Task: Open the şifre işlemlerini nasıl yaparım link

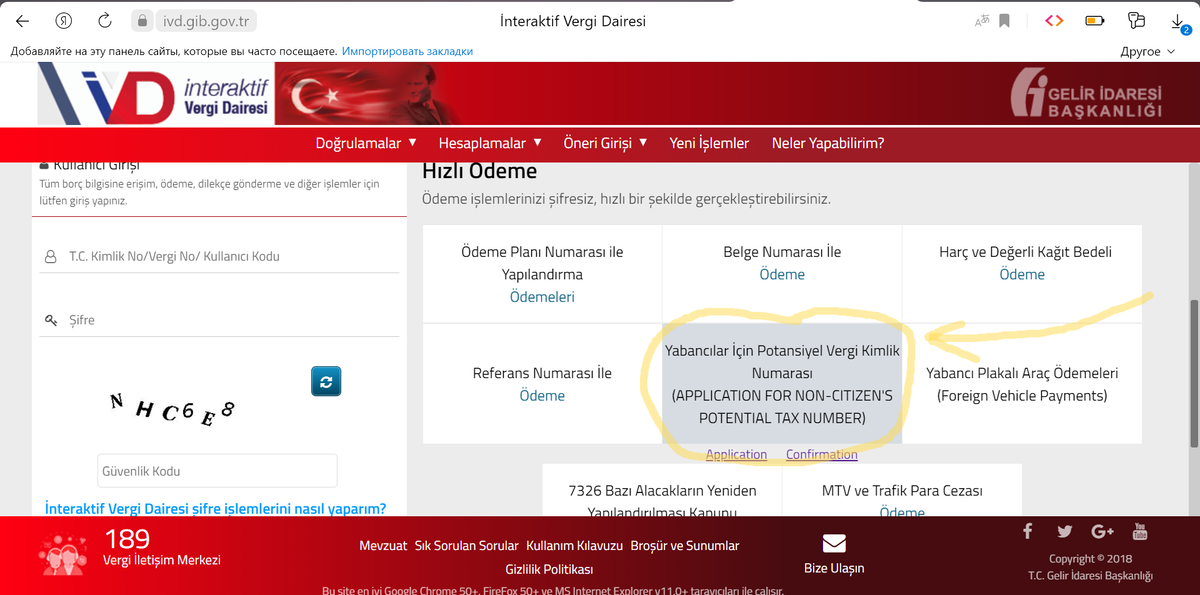Action: click(x=216, y=508)
